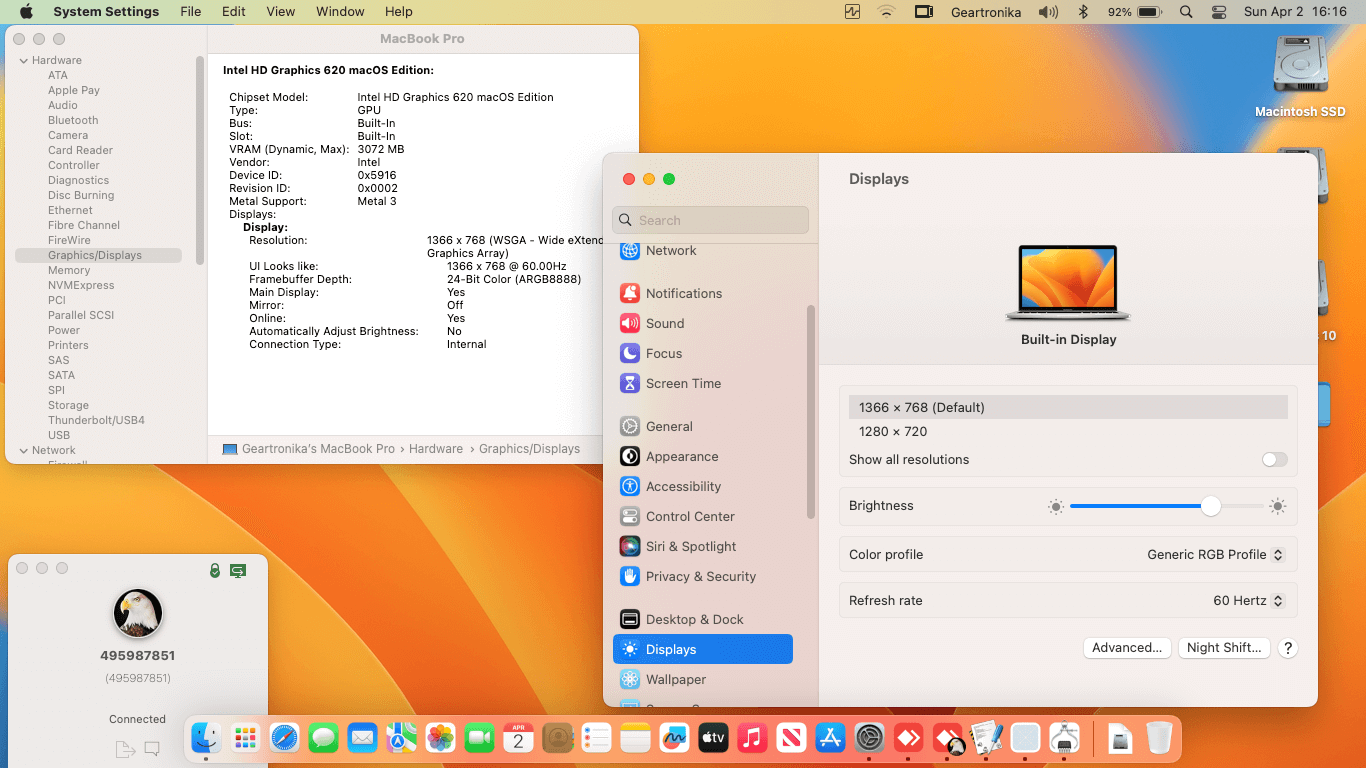The height and width of the screenshot is (768, 1366).
Task: Launch Launchpad from the Dock
Action: pos(245,738)
